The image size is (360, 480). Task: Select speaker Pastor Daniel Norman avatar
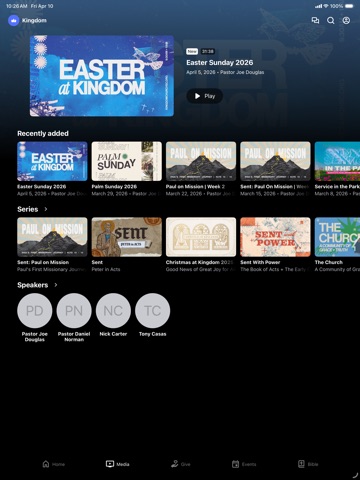(x=74, y=311)
